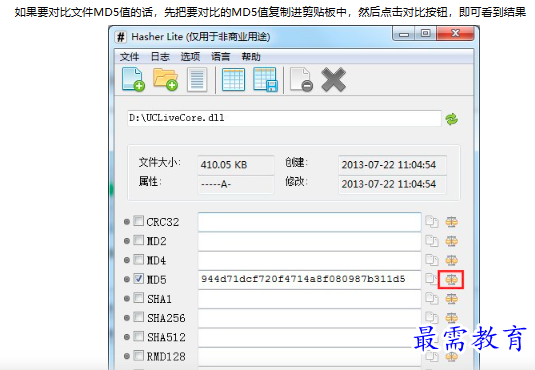Uncheck the MD5 checkbox

pyautogui.click(x=138, y=279)
